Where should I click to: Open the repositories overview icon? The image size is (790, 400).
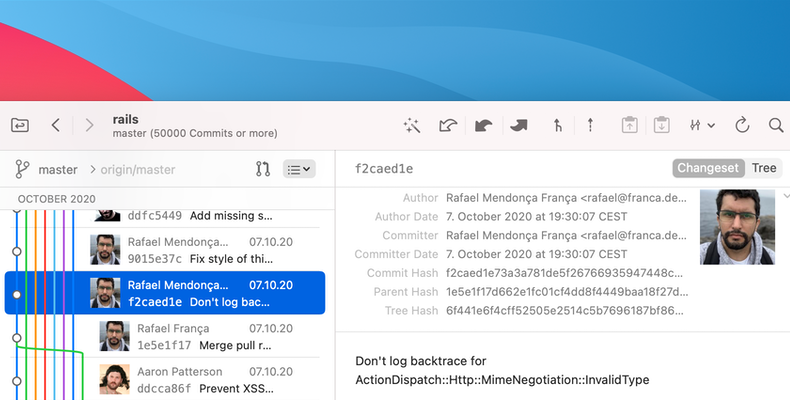20,125
